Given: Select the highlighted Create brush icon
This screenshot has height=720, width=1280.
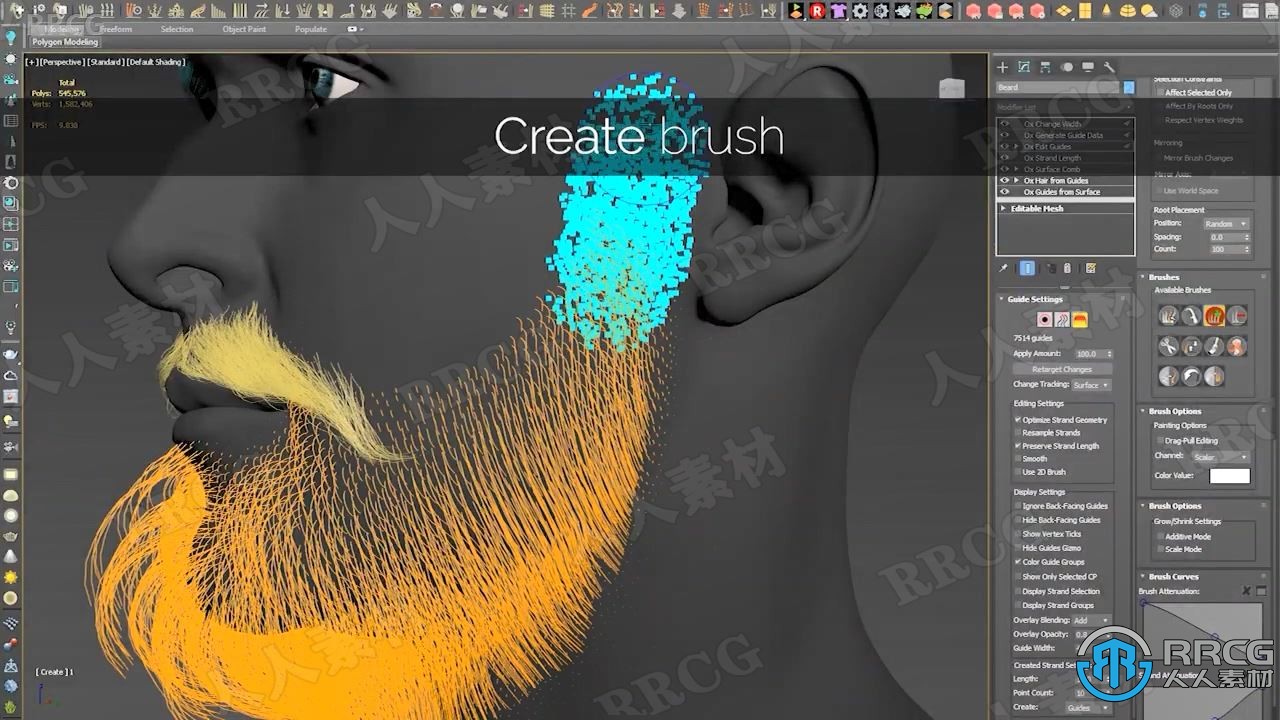Looking at the screenshot, I should click(1214, 316).
